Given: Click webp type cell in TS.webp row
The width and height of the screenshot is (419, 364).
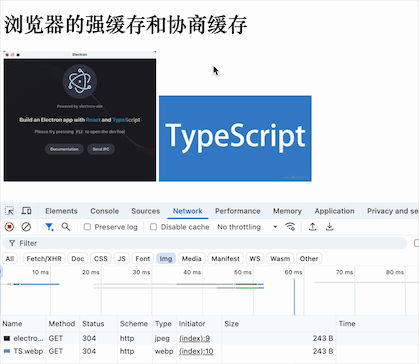Looking at the screenshot, I should click(164, 351).
